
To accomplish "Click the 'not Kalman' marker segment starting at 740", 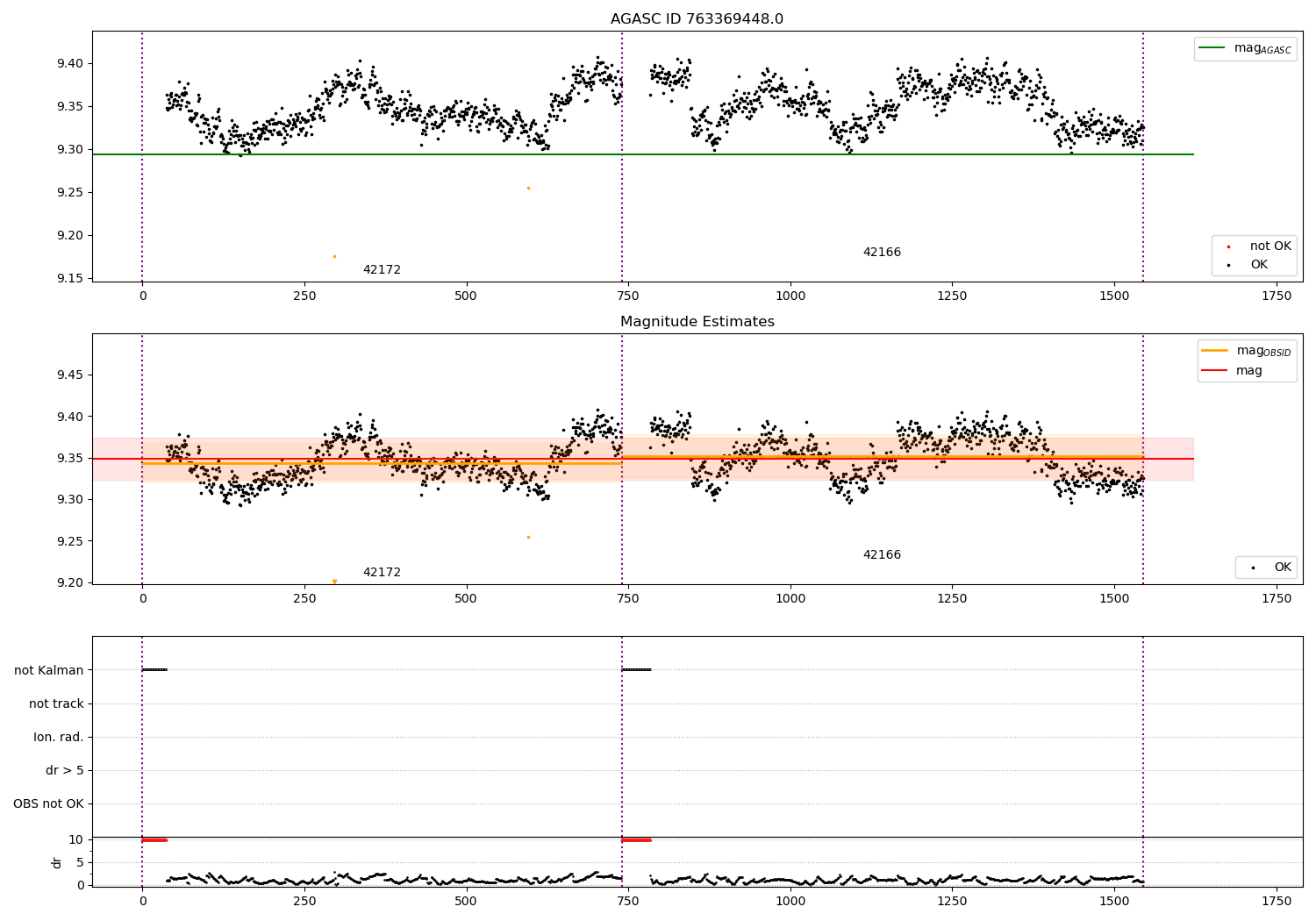I will pos(636,670).
